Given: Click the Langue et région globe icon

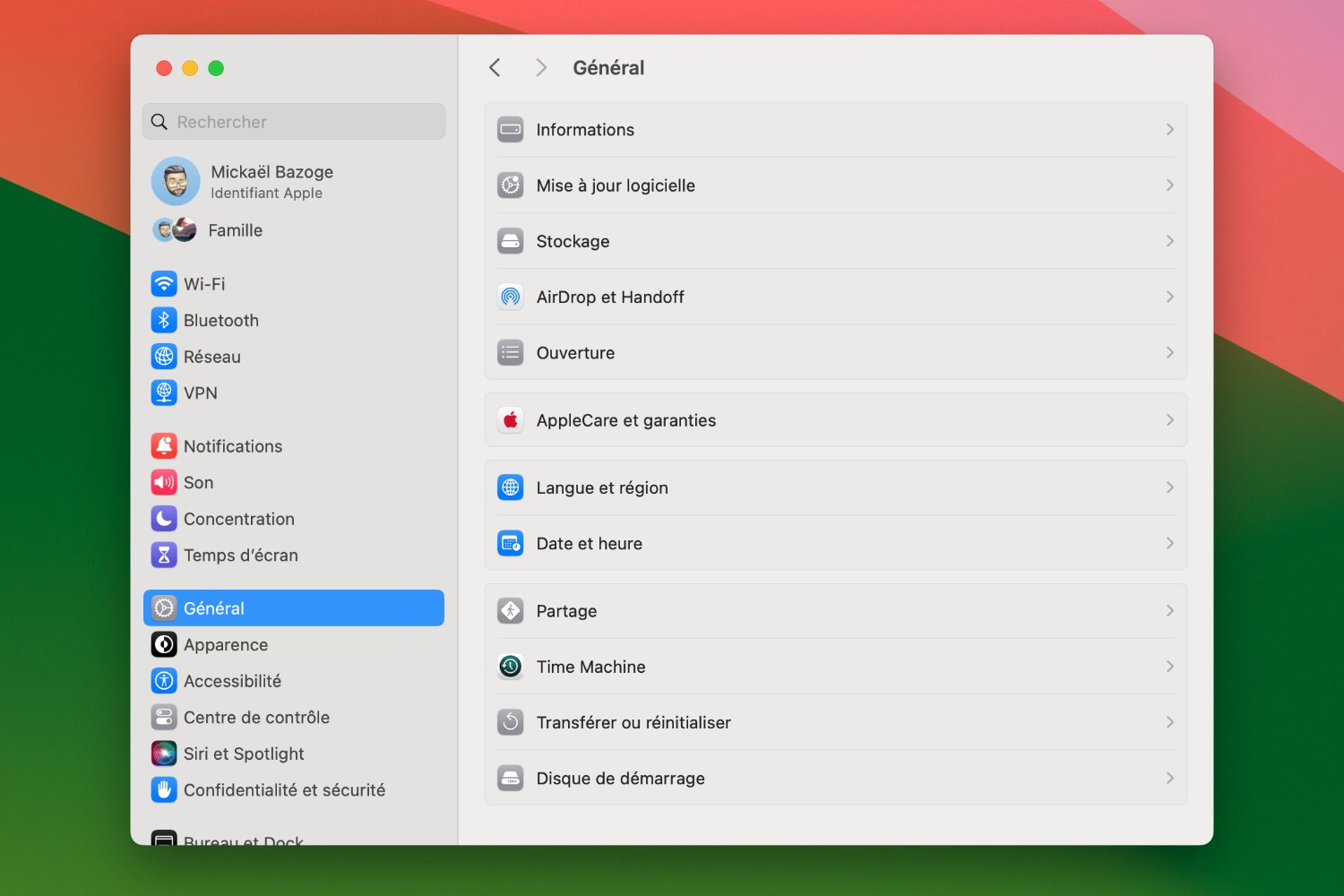Looking at the screenshot, I should pos(511,487).
